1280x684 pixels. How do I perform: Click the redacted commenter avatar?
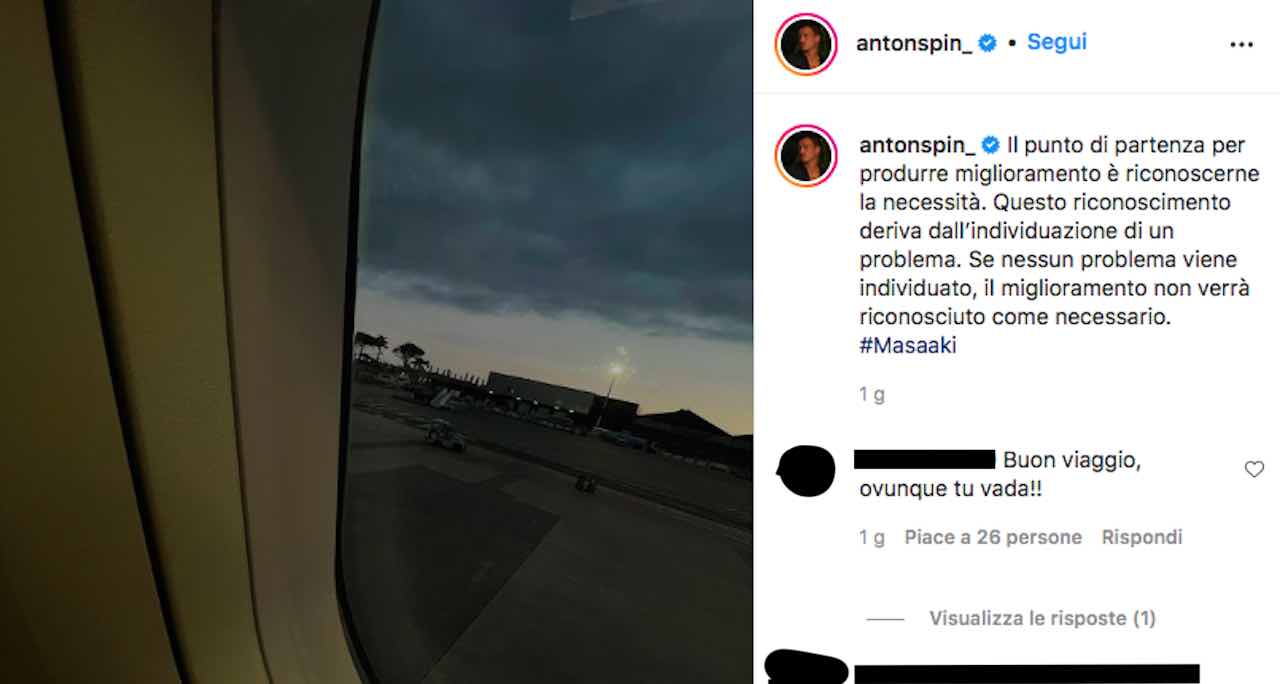pos(806,471)
